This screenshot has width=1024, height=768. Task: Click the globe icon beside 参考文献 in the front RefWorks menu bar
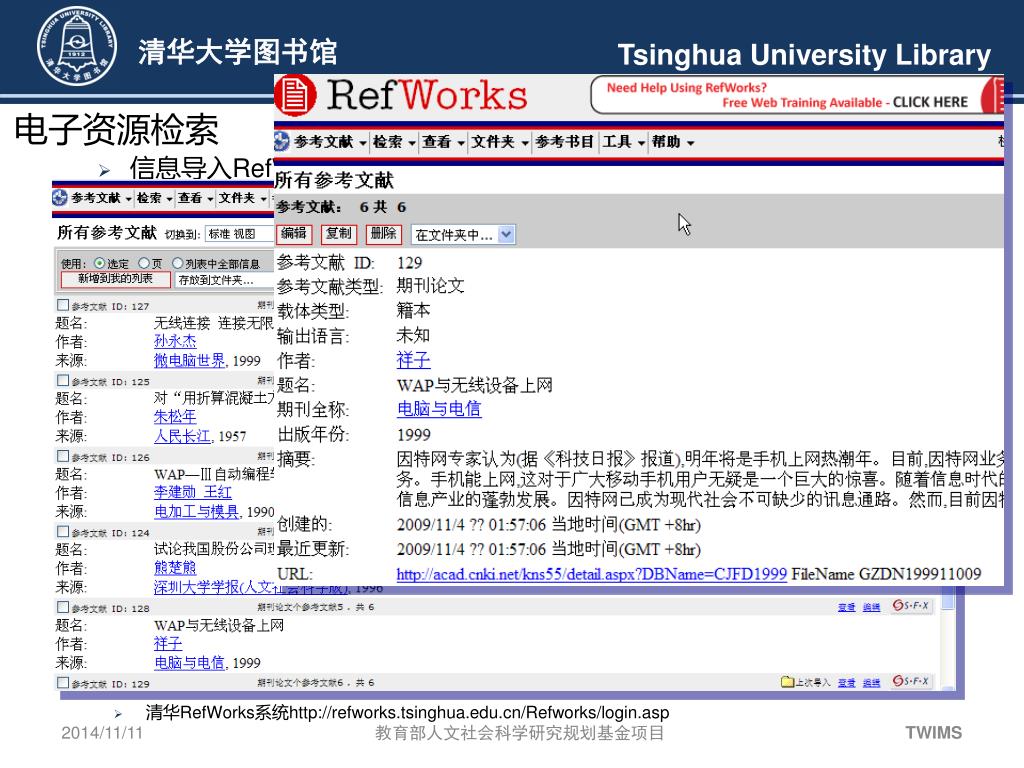point(281,141)
